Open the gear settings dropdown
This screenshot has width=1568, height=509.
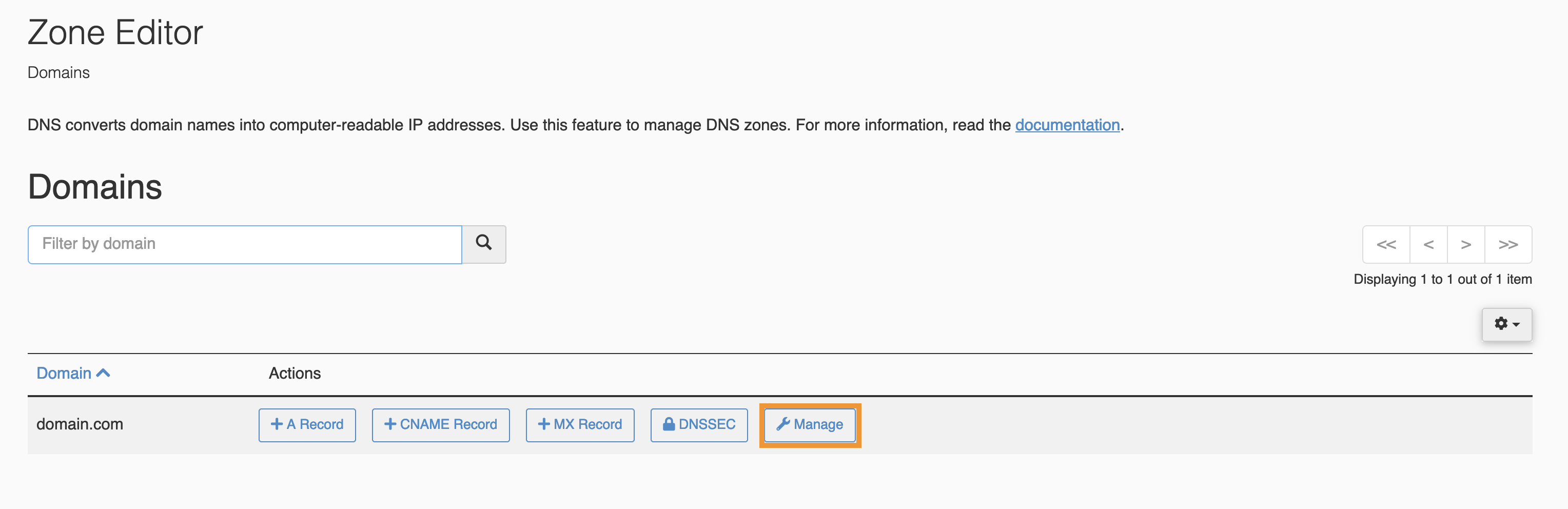[x=1506, y=324]
